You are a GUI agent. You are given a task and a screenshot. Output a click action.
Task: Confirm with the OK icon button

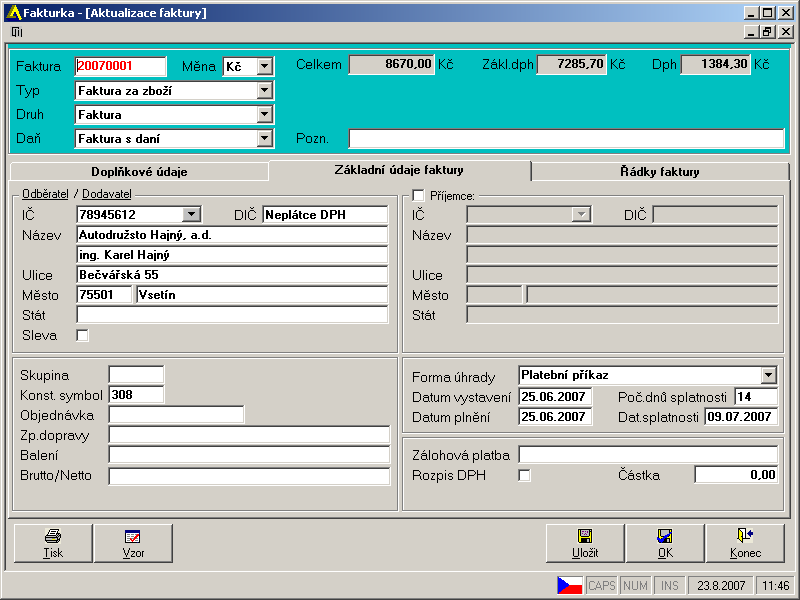[665, 543]
